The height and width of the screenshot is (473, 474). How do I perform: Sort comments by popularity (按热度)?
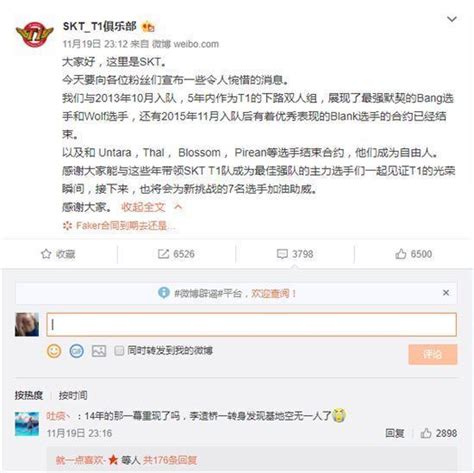(x=29, y=395)
